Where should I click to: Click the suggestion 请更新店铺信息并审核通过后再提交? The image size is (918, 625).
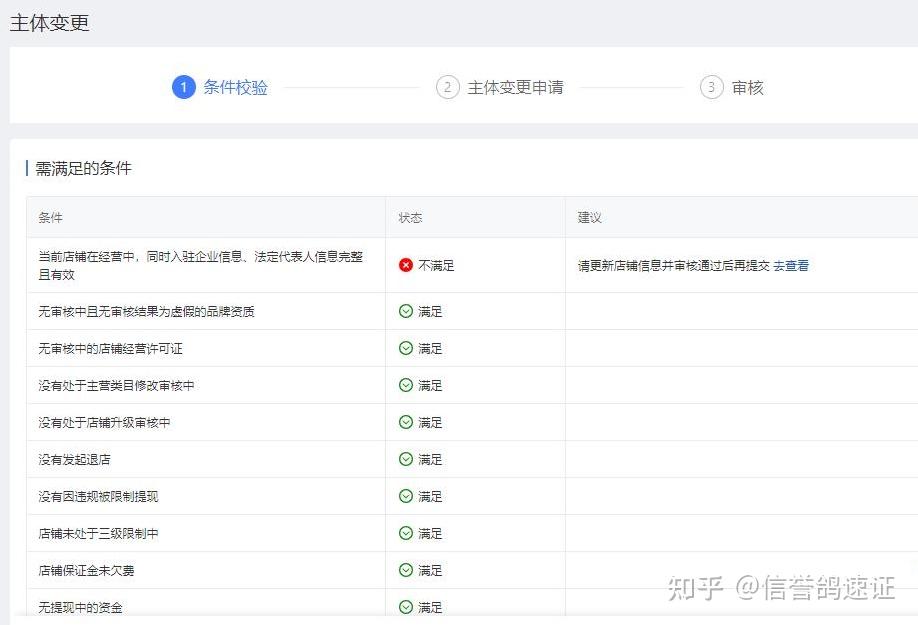(674, 266)
